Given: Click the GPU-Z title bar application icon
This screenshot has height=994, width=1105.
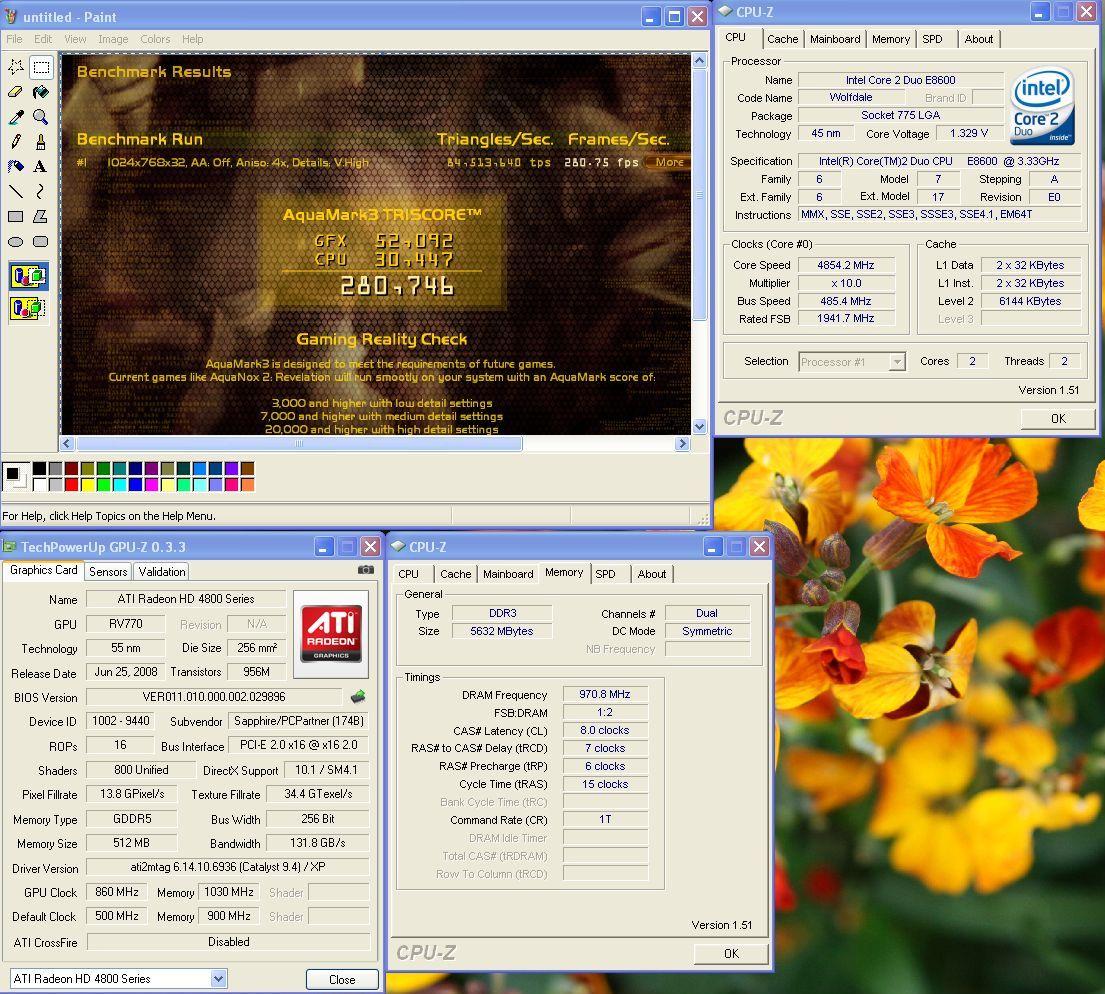Looking at the screenshot, I should tap(9, 546).
